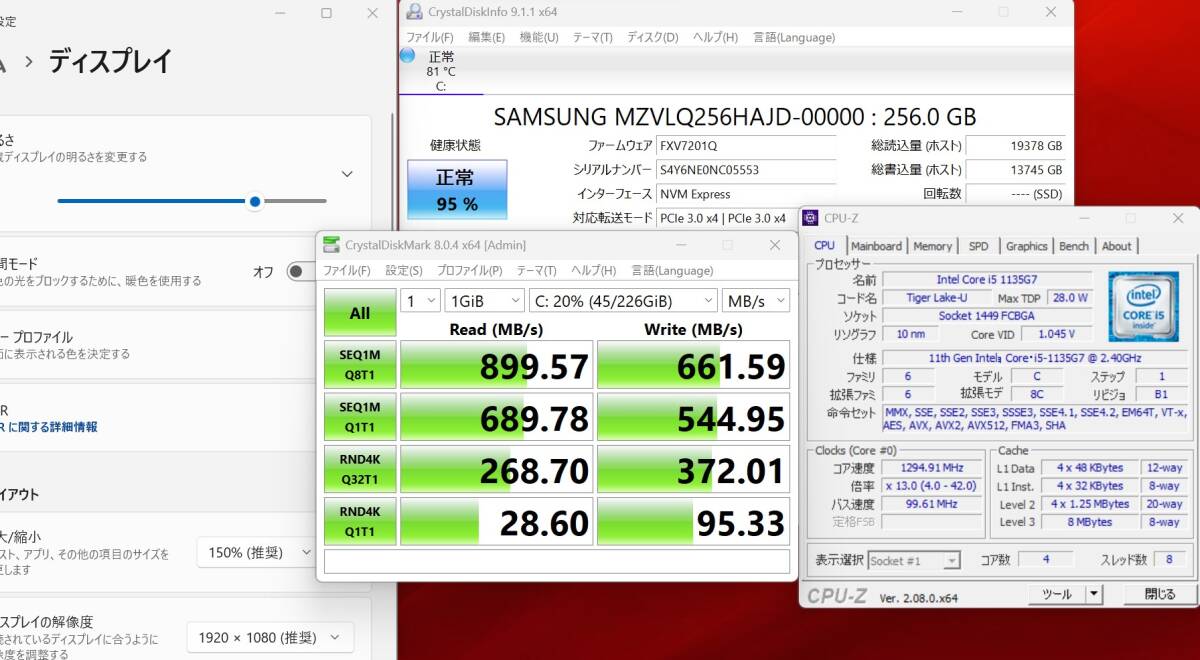The height and width of the screenshot is (660, 1200).
Task: Switch to the Graphics tab in CPU-Z
Action: [x=1027, y=246]
